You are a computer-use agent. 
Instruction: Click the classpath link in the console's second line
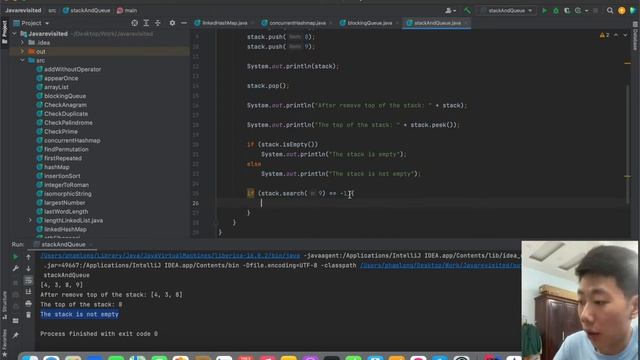(x=440, y=266)
